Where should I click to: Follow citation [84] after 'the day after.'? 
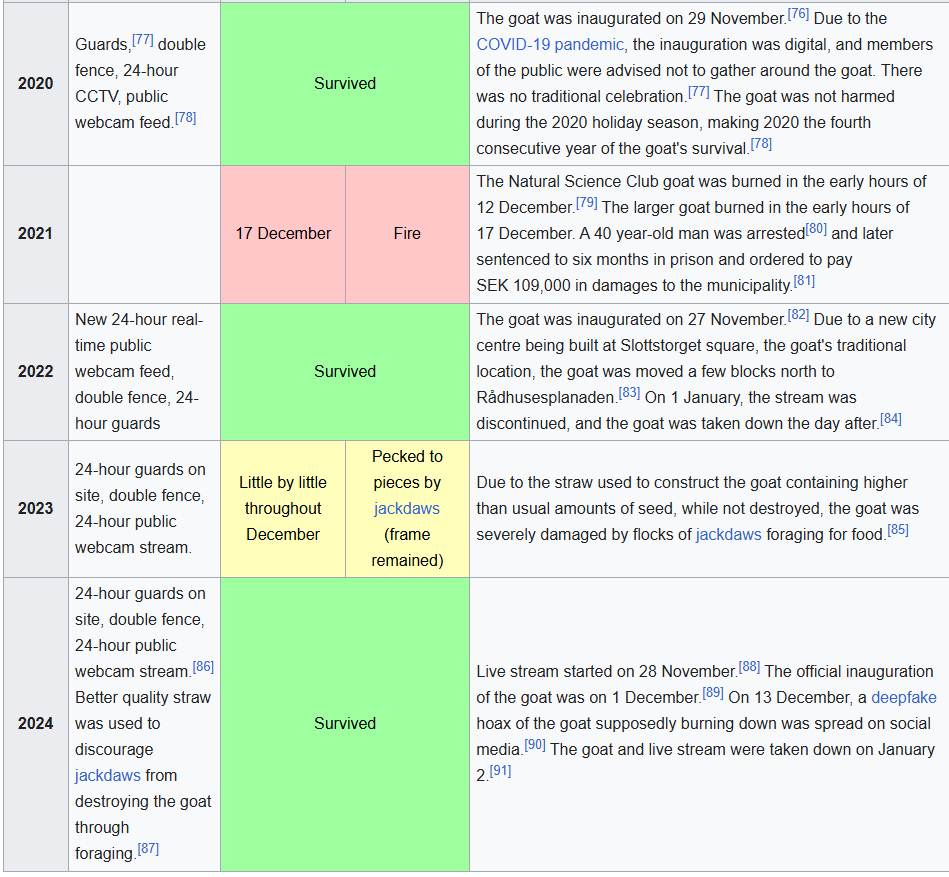(x=891, y=419)
